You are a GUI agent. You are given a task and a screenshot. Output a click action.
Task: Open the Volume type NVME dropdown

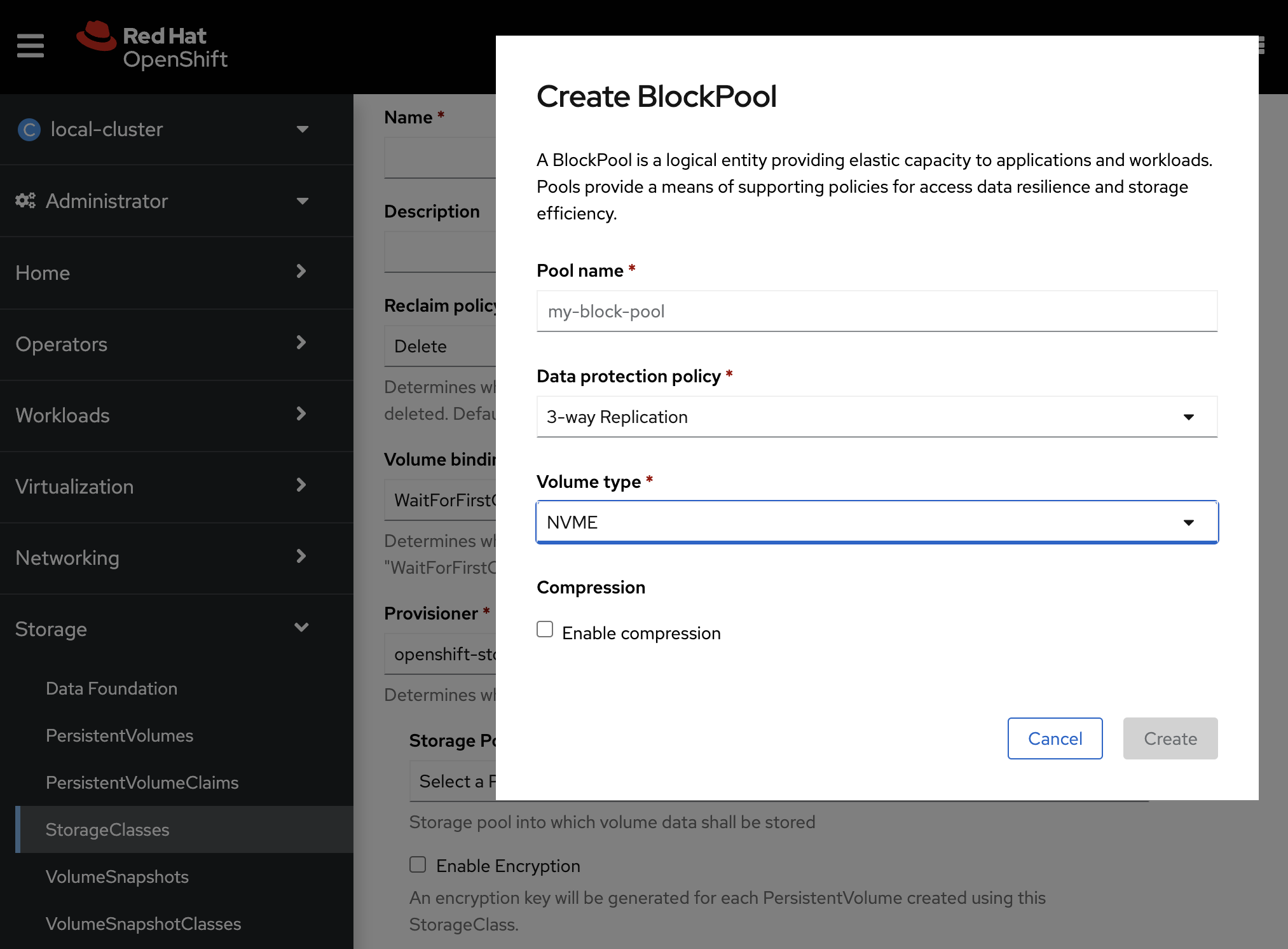877,522
